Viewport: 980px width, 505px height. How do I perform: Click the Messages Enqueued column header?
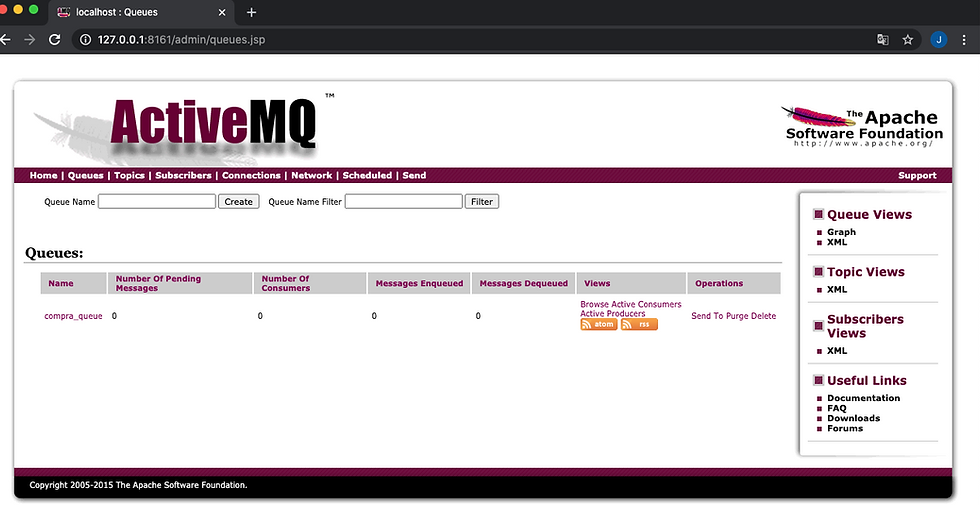419,283
